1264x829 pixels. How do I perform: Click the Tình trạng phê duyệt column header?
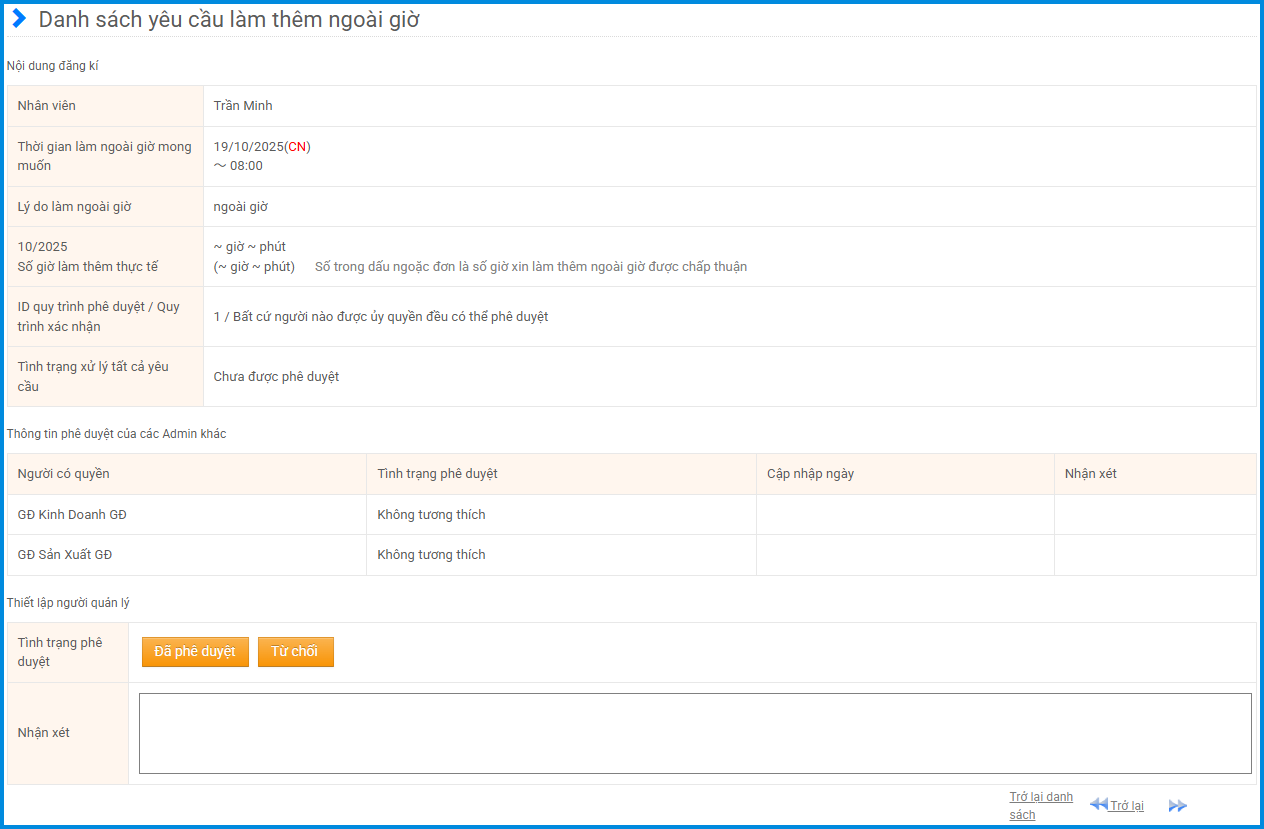click(437, 474)
